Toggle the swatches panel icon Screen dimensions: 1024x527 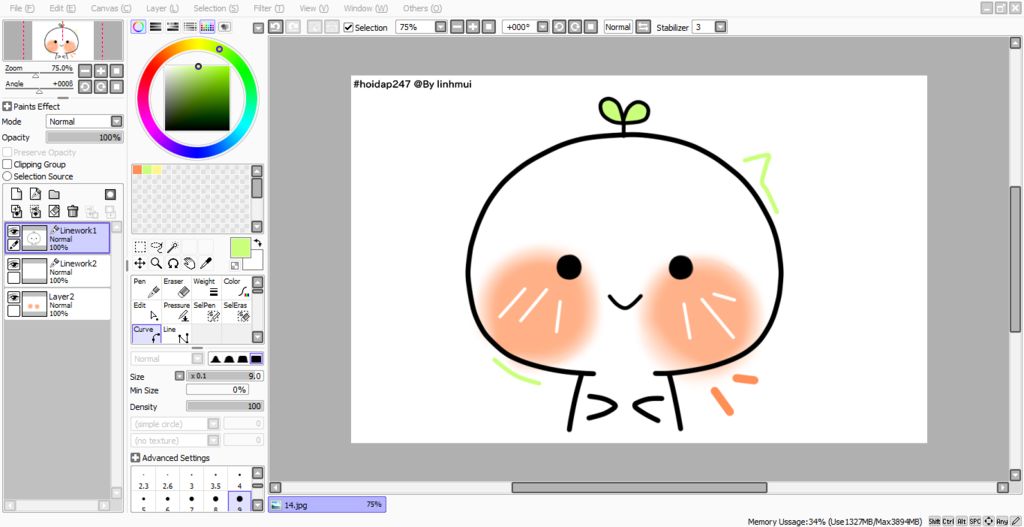pos(208,27)
